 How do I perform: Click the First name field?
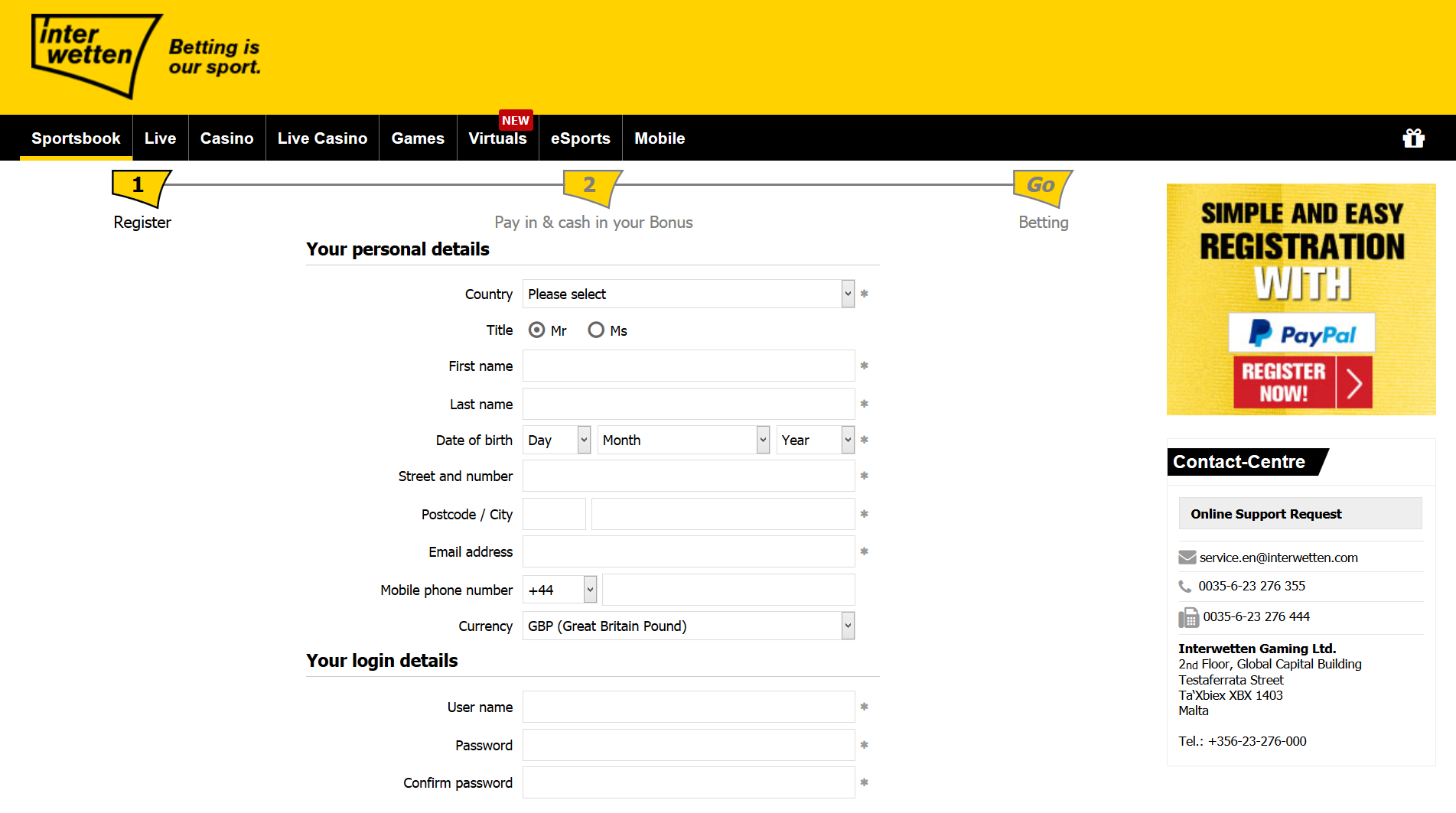click(689, 366)
